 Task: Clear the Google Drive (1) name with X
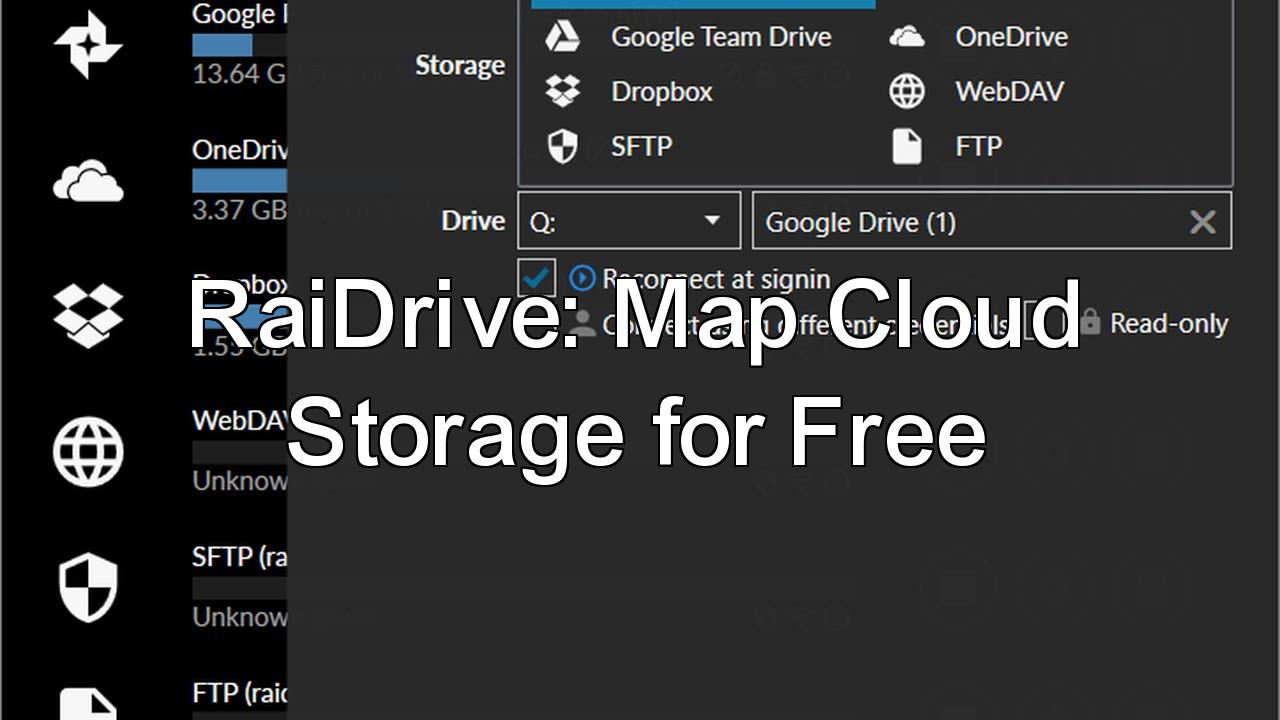click(x=1202, y=221)
